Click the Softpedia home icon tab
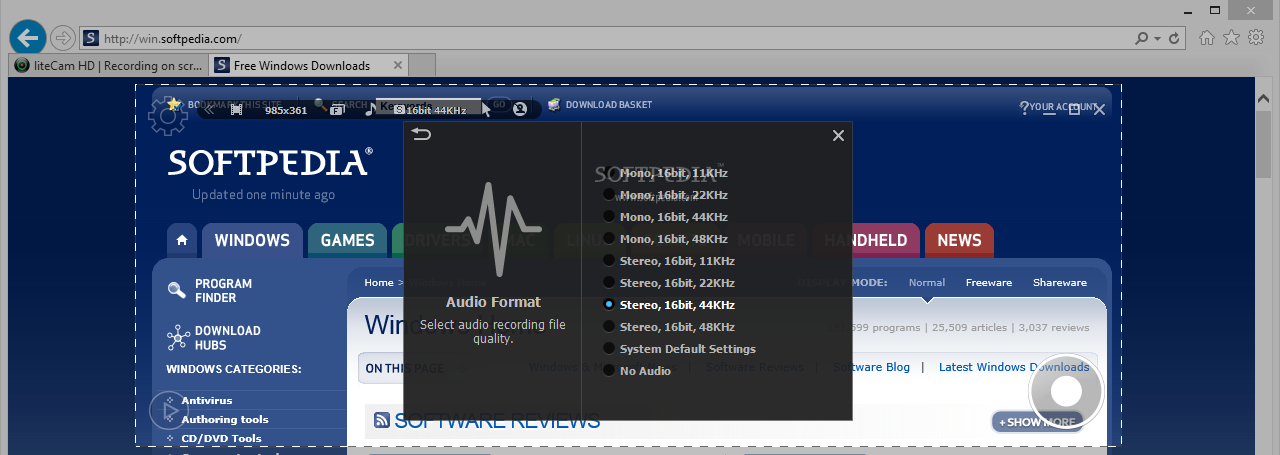 coord(181,240)
